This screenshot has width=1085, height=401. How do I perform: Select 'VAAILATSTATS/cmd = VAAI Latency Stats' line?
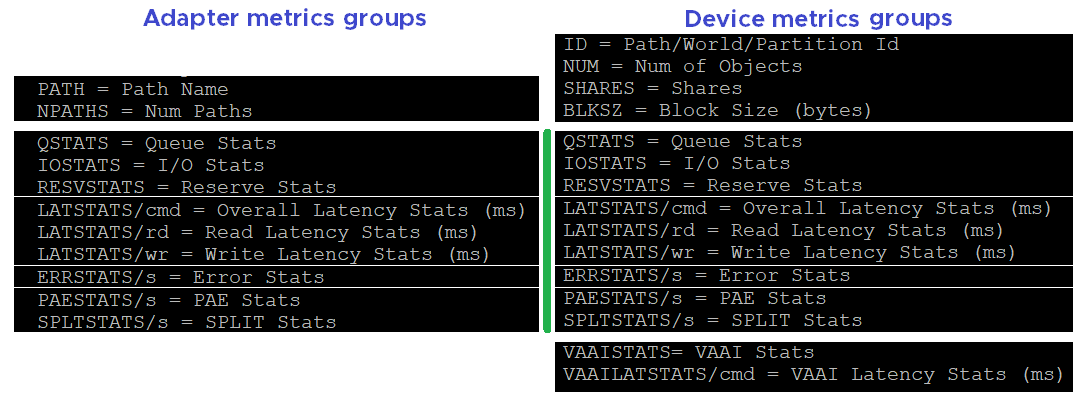[813, 374]
